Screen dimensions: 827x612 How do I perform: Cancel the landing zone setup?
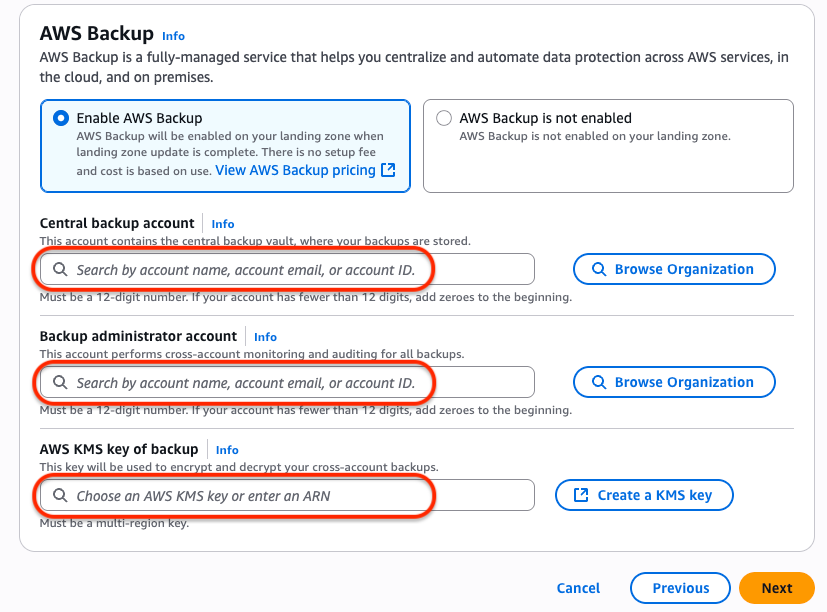pos(578,588)
